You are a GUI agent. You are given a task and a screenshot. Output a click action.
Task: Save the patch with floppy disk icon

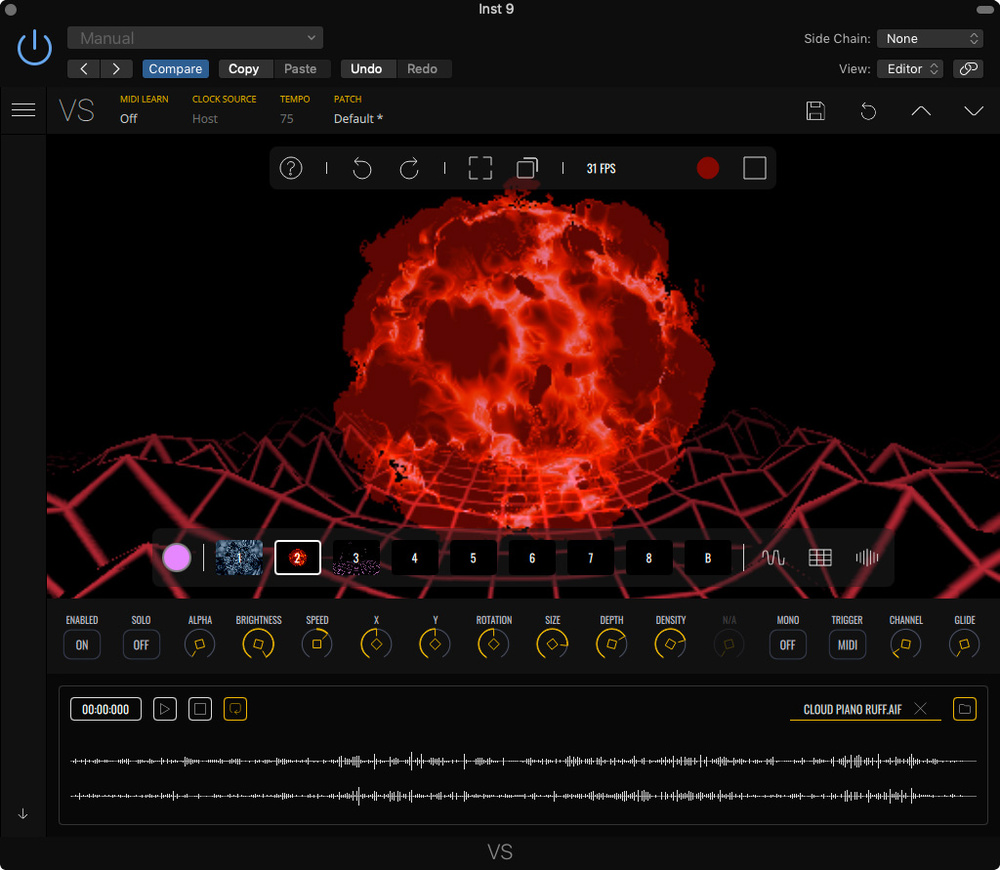pyautogui.click(x=816, y=111)
